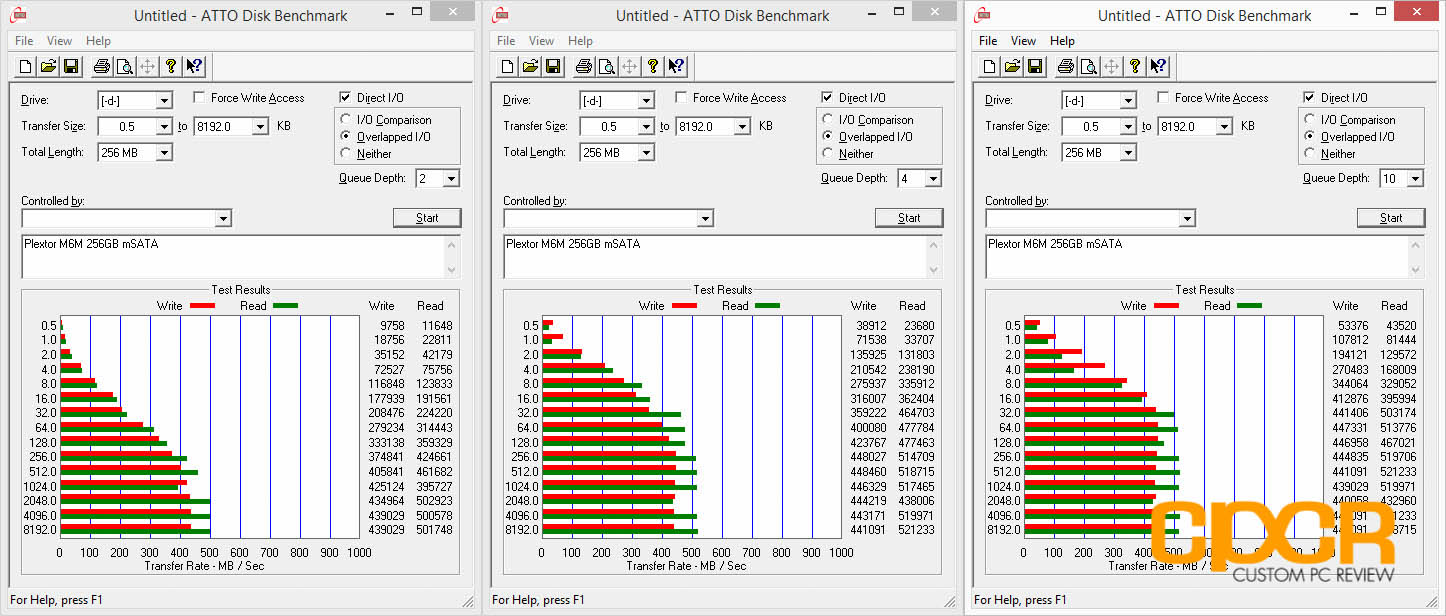Select I/O Comparison in Queue Depth 10 window
The width and height of the screenshot is (1446, 616).
pyautogui.click(x=1310, y=120)
